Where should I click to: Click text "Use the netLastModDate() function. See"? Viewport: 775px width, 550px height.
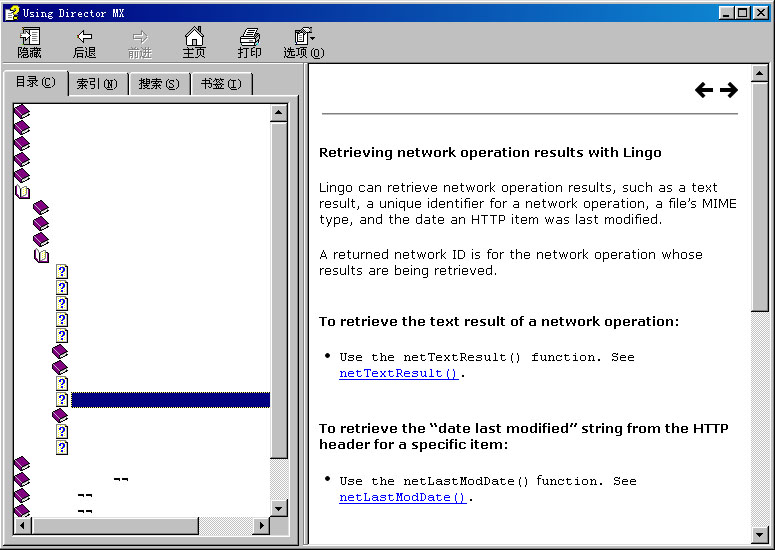click(488, 481)
